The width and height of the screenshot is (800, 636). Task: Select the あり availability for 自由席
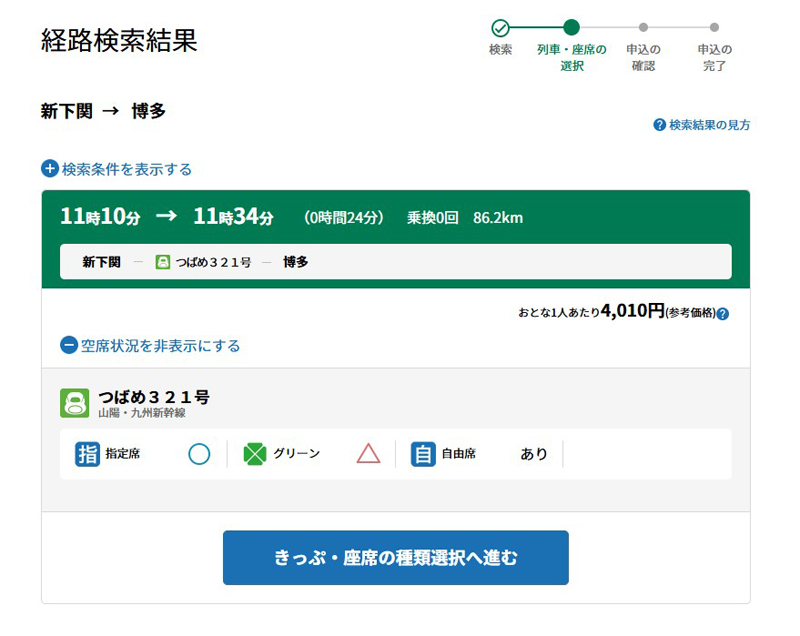[x=534, y=454]
